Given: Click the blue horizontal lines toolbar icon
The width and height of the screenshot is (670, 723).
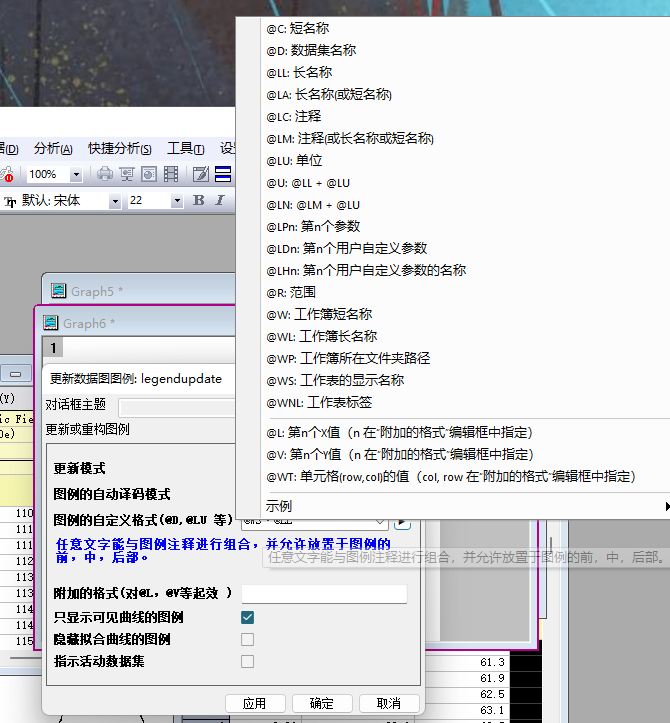Looking at the screenshot, I should (x=223, y=174).
